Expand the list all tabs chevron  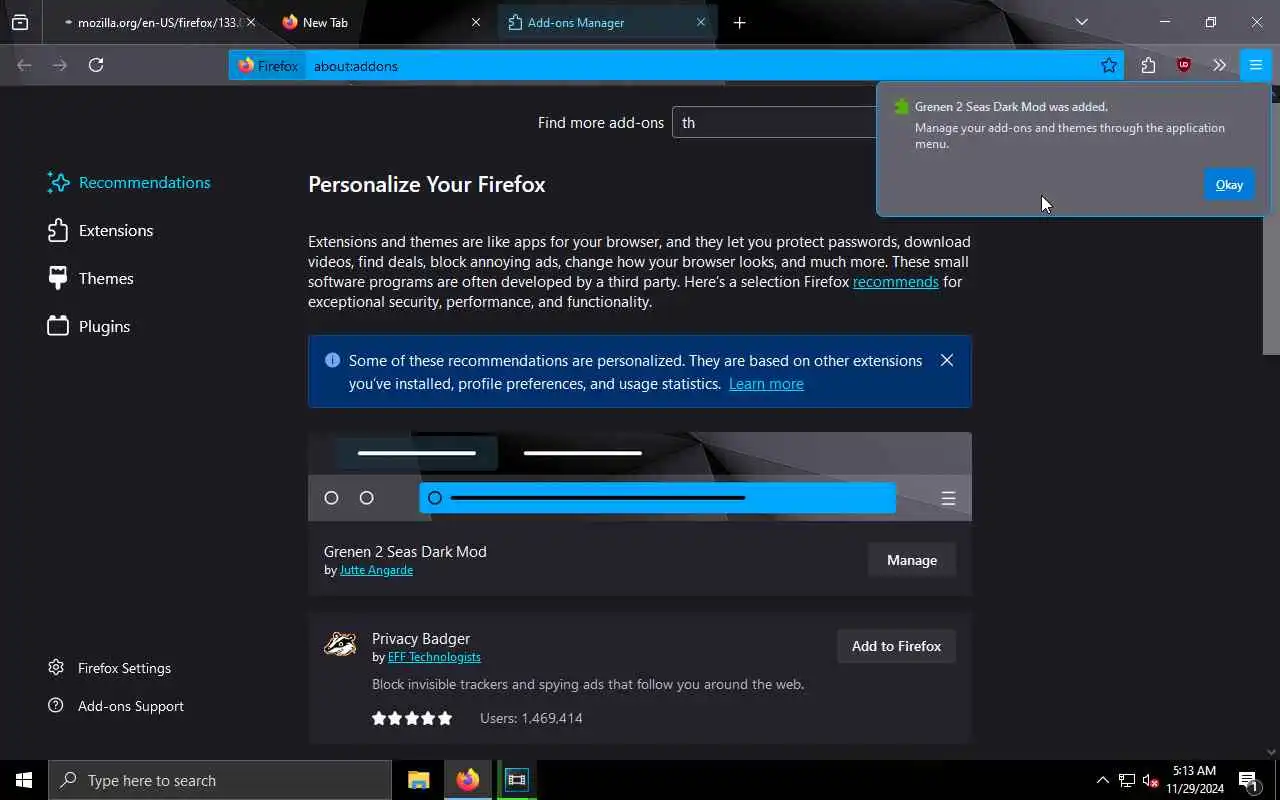tap(1081, 22)
